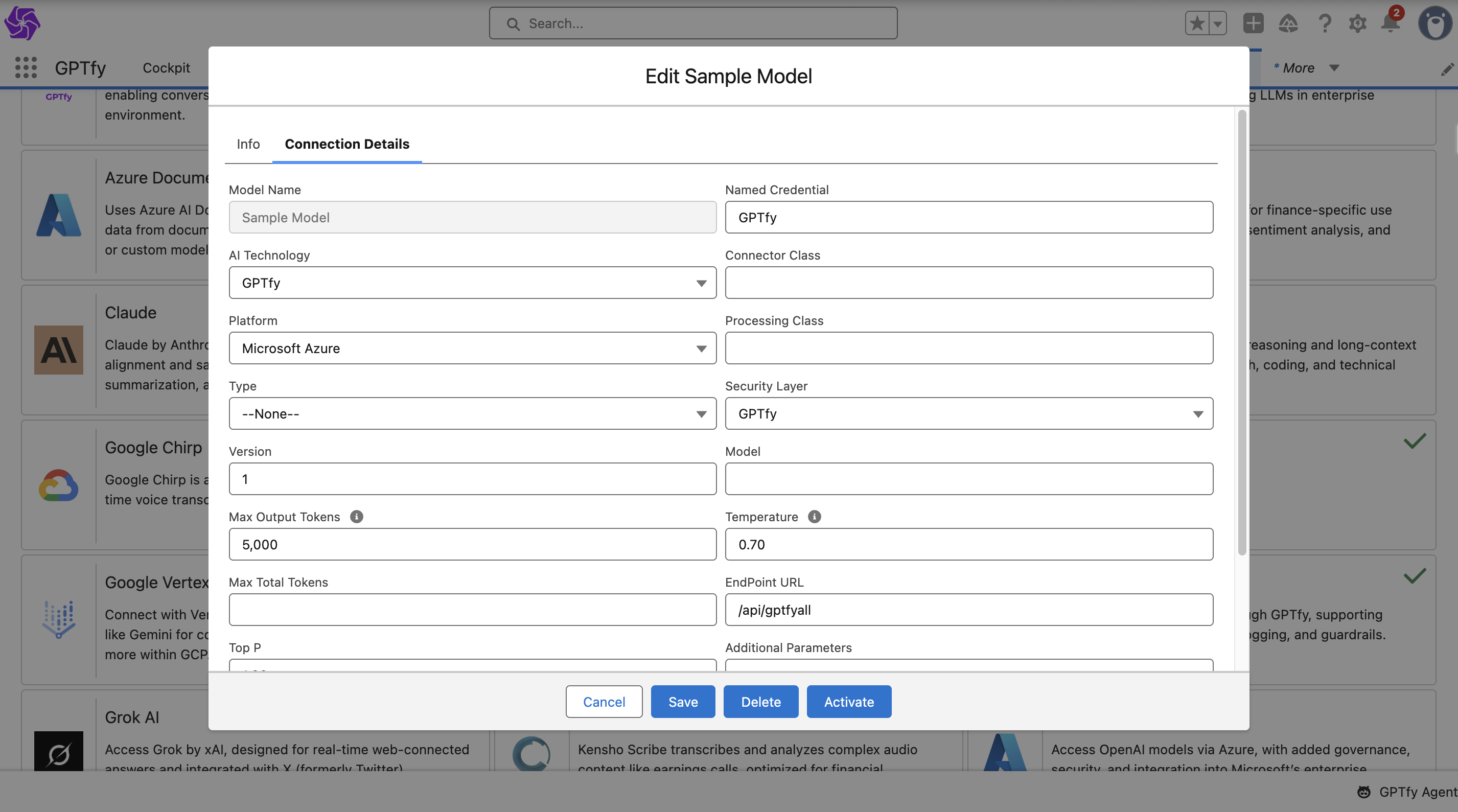
Task: Open the user profile avatar
Action: [x=1435, y=23]
